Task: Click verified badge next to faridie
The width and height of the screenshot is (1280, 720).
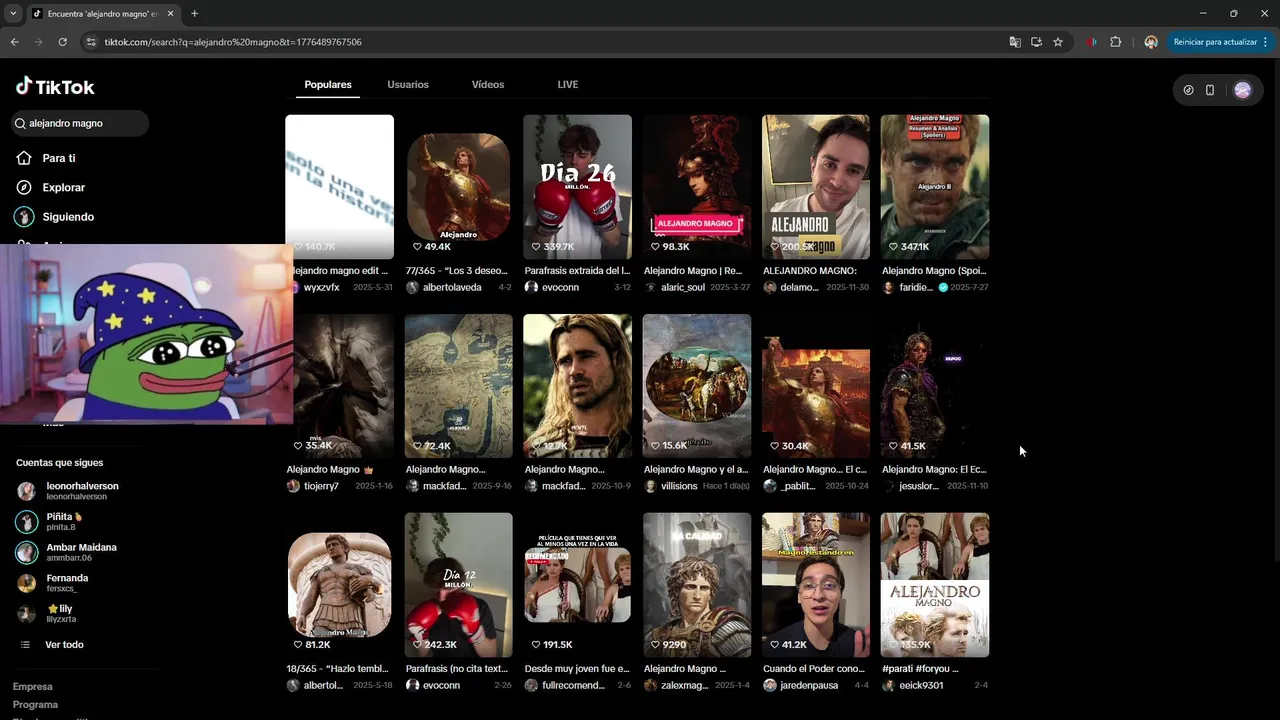Action: point(943,287)
